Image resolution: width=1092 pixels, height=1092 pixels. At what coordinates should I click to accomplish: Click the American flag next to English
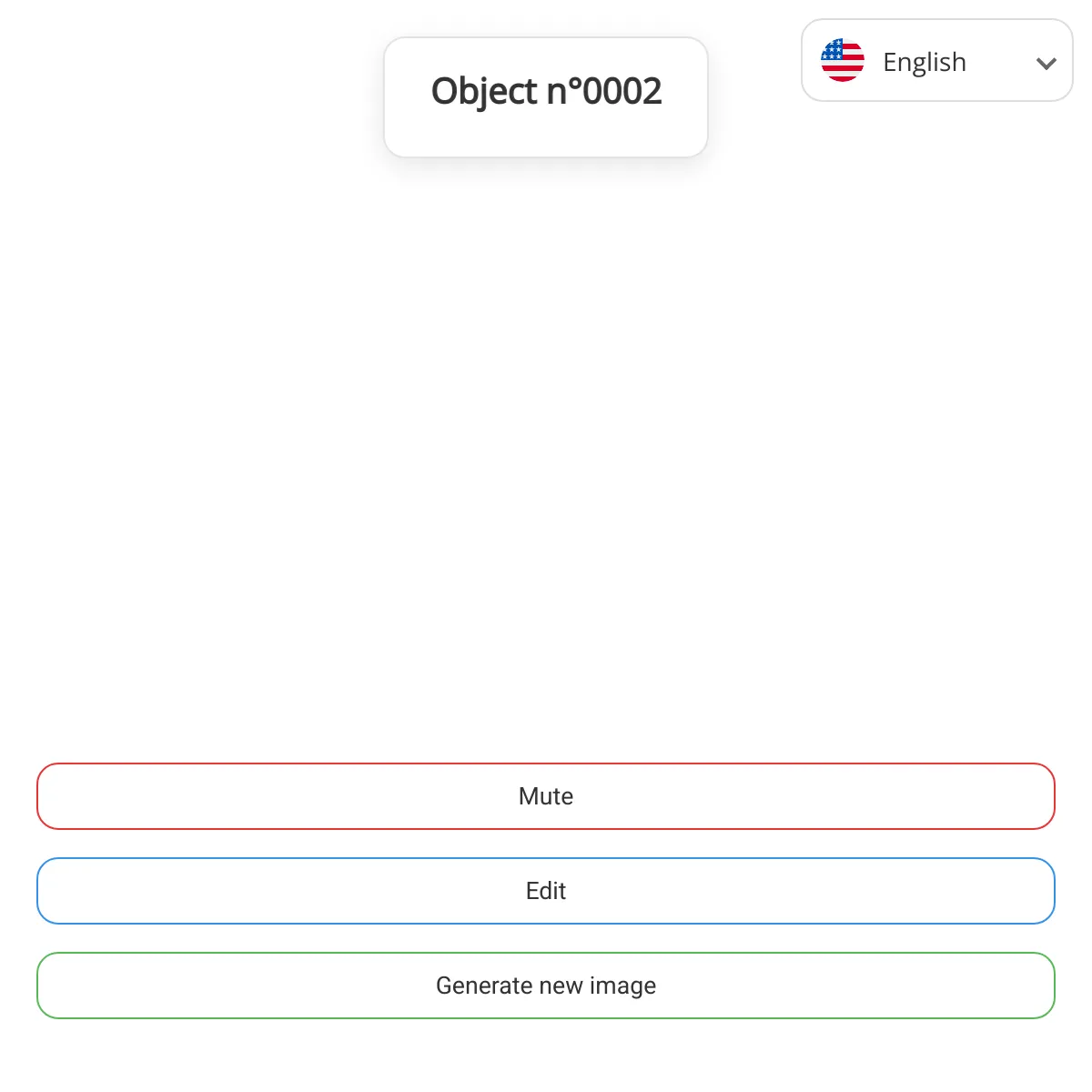(x=843, y=60)
